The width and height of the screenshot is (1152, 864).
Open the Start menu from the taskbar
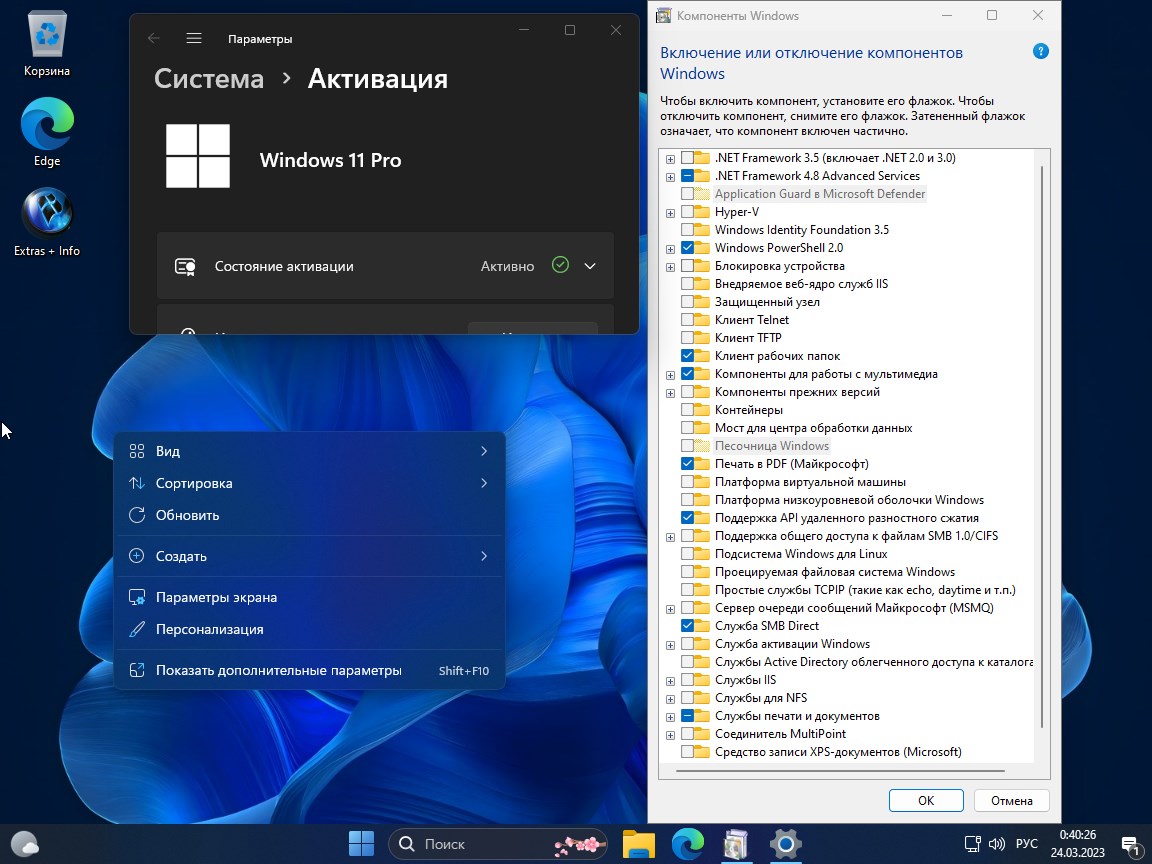coord(361,844)
